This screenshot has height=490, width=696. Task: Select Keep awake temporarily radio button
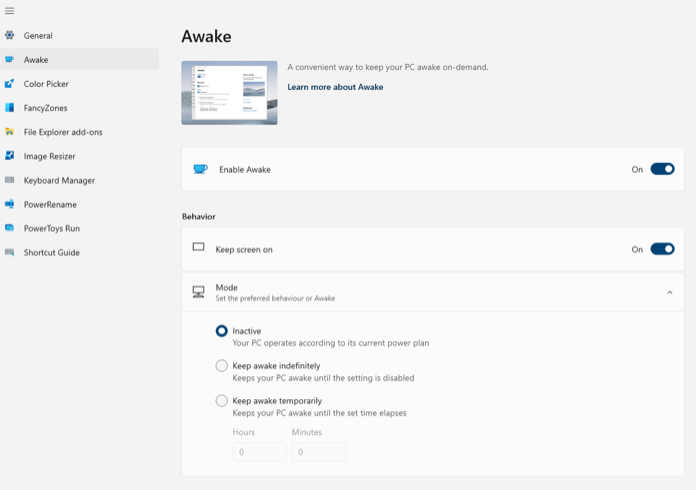(x=221, y=401)
